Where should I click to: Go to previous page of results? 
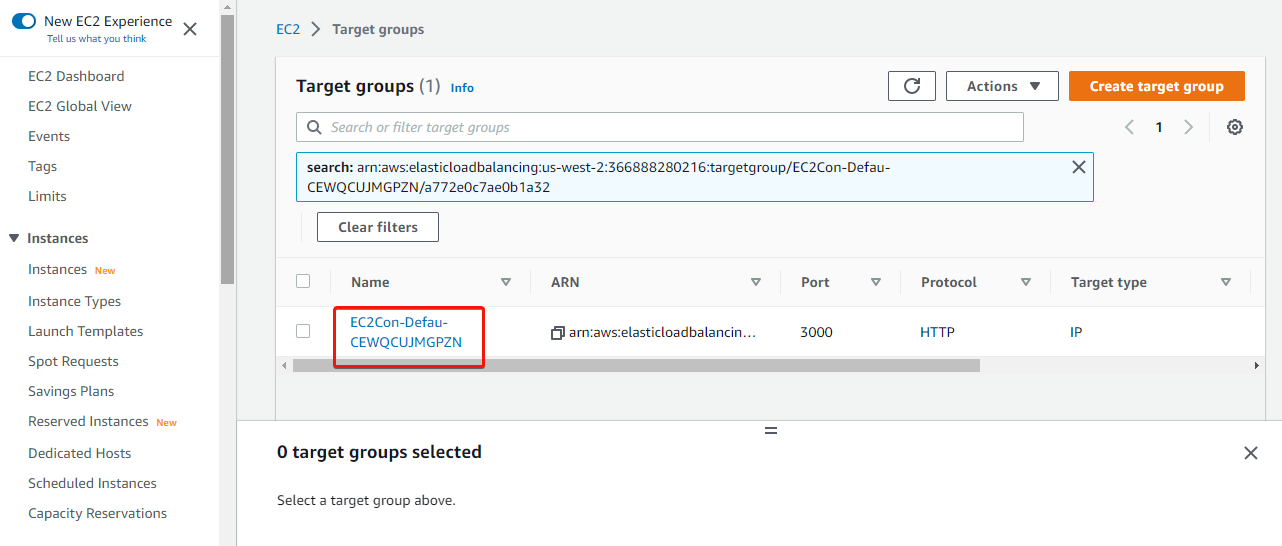click(x=1129, y=127)
